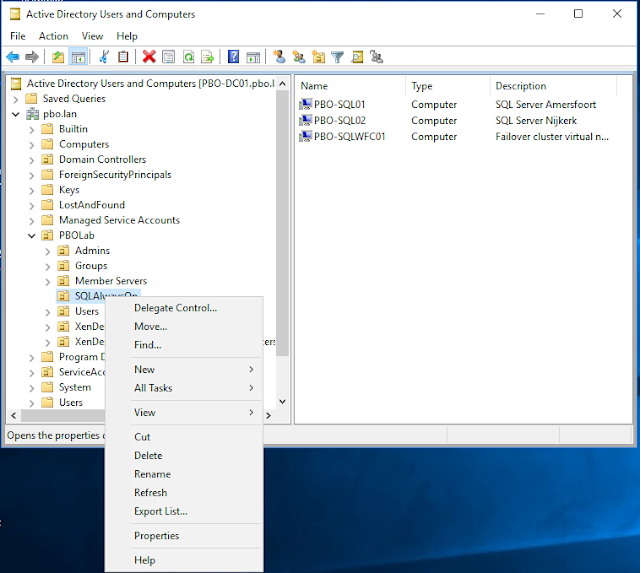The image size is (640, 573).
Task: Click the Paste clipboard toolbar icon
Action: (x=123, y=57)
